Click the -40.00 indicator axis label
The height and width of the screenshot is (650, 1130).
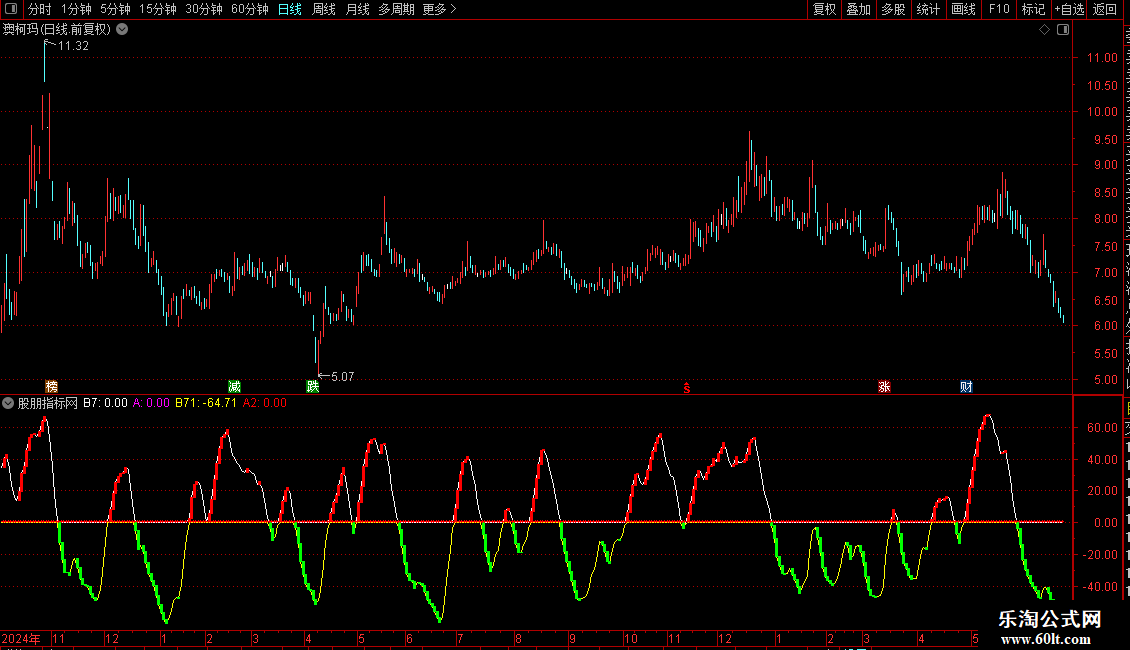(1100, 587)
